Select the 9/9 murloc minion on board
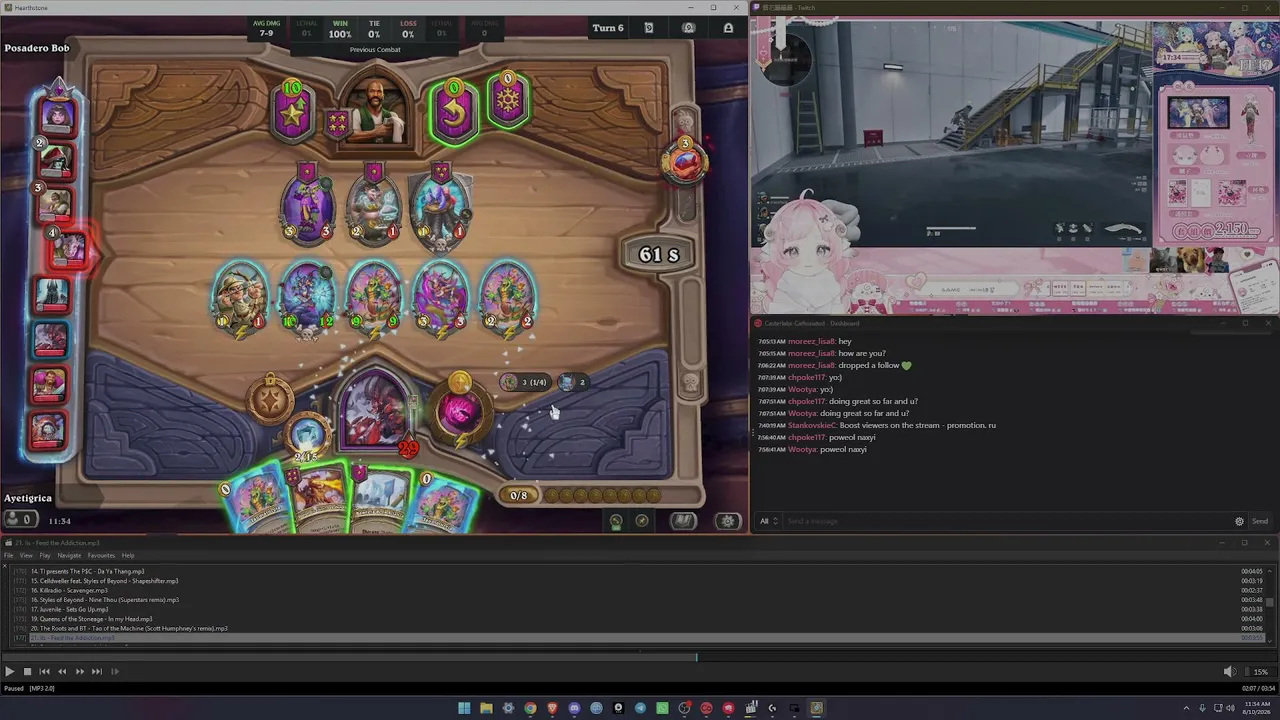The height and width of the screenshot is (720, 1280). point(374,298)
